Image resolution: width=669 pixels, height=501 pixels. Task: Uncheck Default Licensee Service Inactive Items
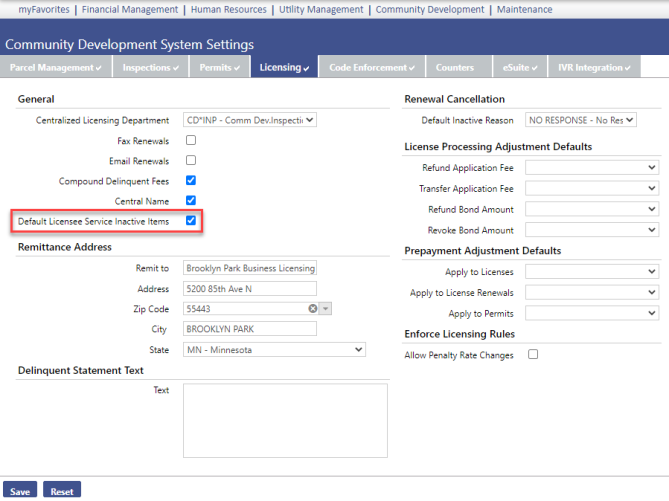pyautogui.click(x=191, y=220)
